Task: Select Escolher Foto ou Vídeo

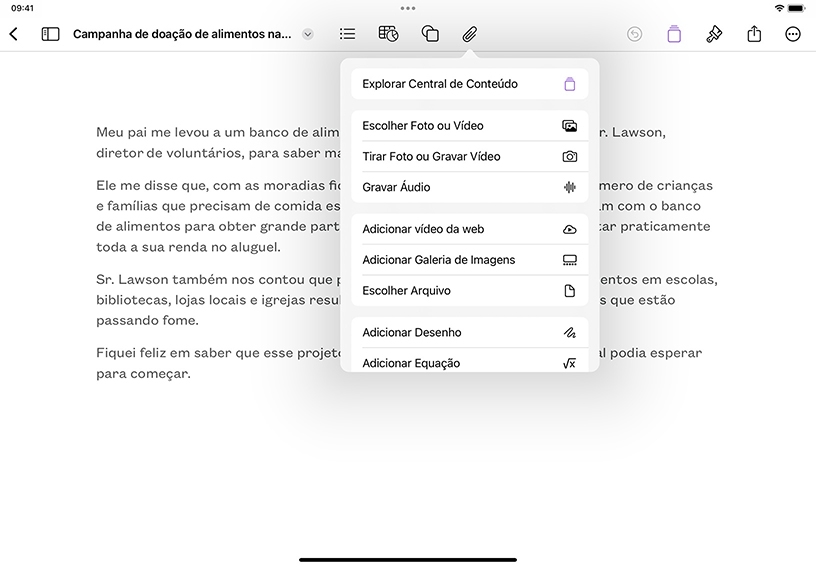Action: [x=469, y=125]
